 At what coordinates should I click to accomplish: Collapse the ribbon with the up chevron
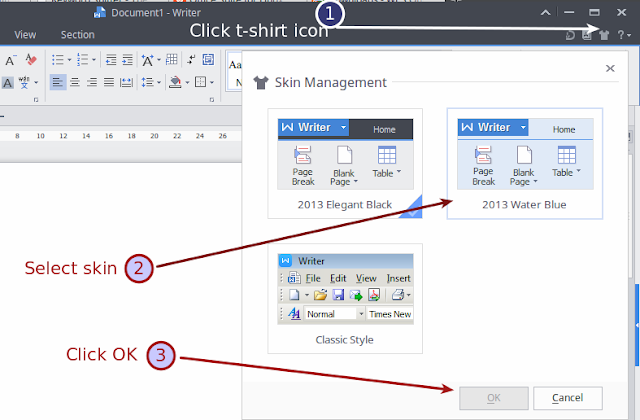pyautogui.click(x=545, y=13)
